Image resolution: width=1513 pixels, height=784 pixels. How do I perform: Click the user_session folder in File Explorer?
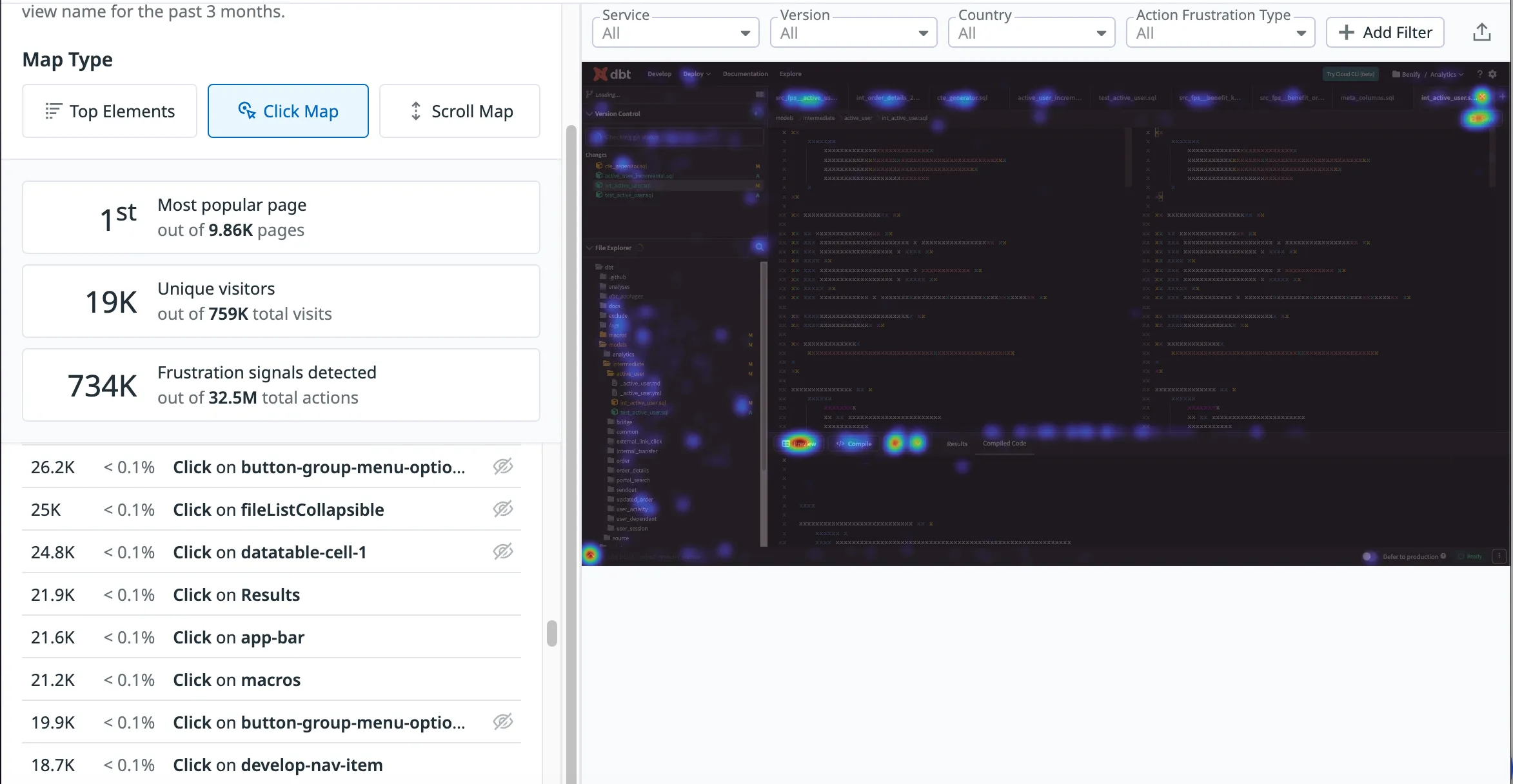(628, 529)
